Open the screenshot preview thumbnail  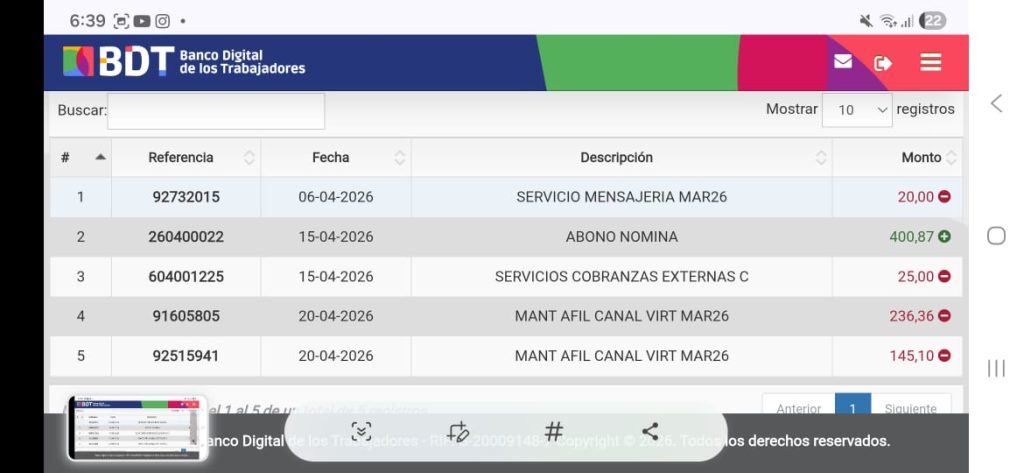138,427
